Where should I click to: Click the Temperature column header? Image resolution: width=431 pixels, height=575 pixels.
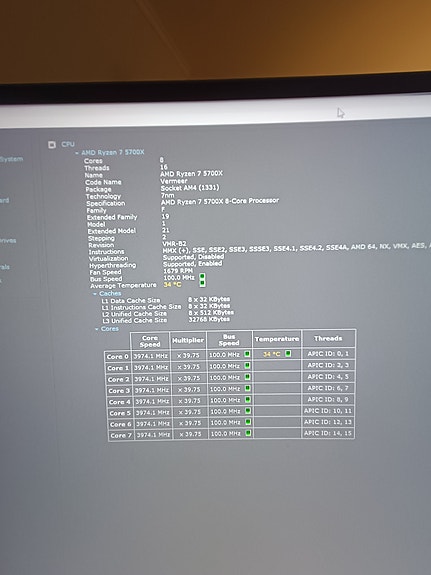[x=277, y=339]
